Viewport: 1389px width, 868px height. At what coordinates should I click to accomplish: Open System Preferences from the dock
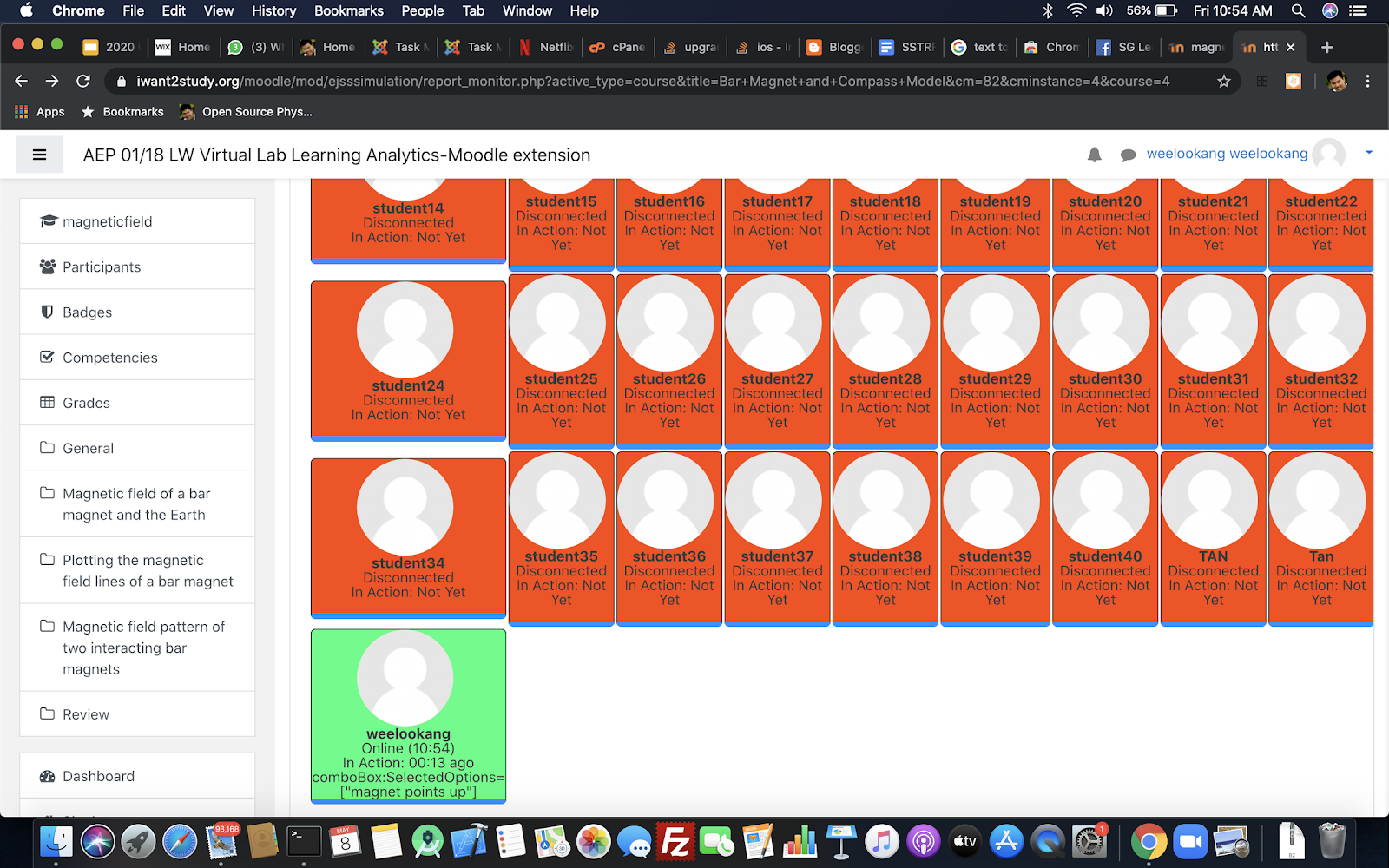coord(1089,841)
